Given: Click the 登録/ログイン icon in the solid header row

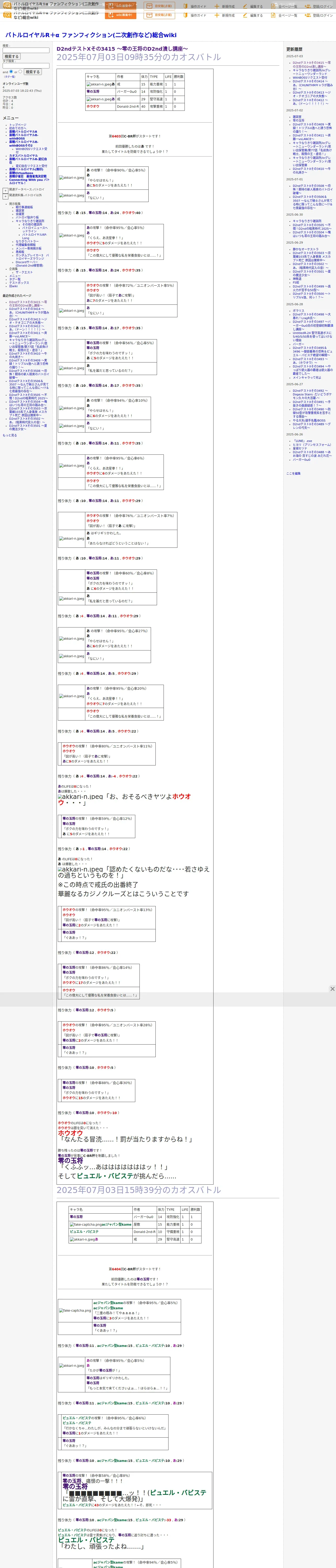Looking at the screenshot, I should click(308, 15).
